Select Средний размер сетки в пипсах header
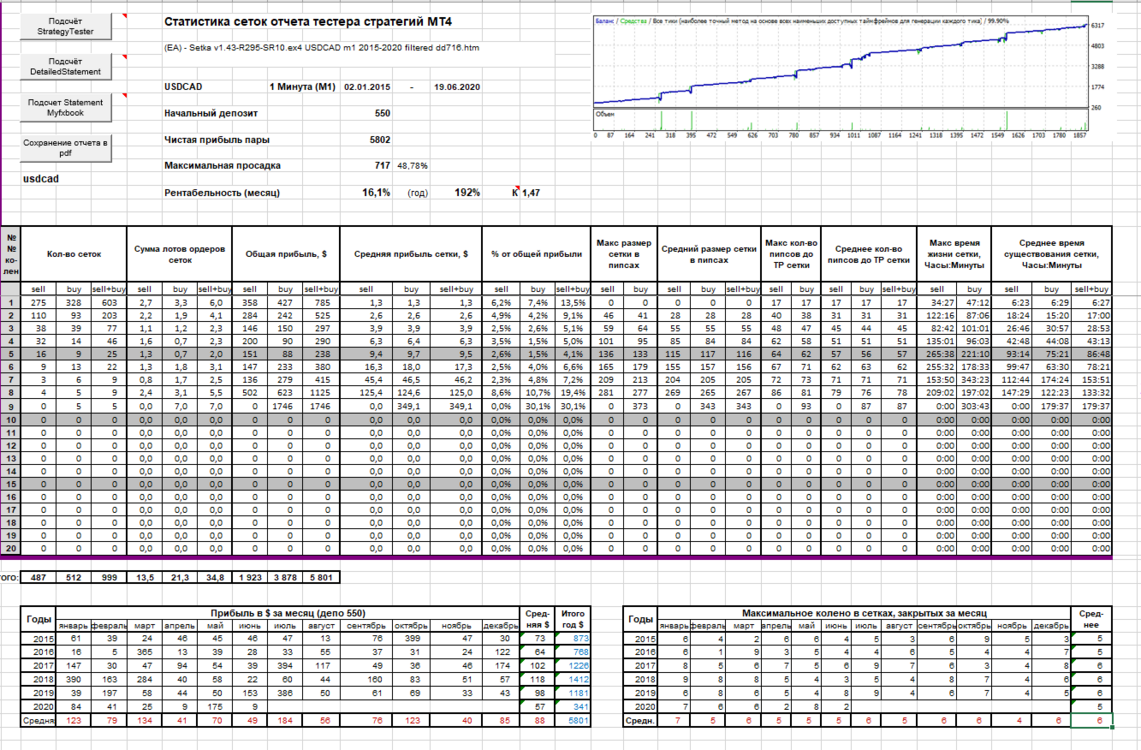 coord(709,254)
